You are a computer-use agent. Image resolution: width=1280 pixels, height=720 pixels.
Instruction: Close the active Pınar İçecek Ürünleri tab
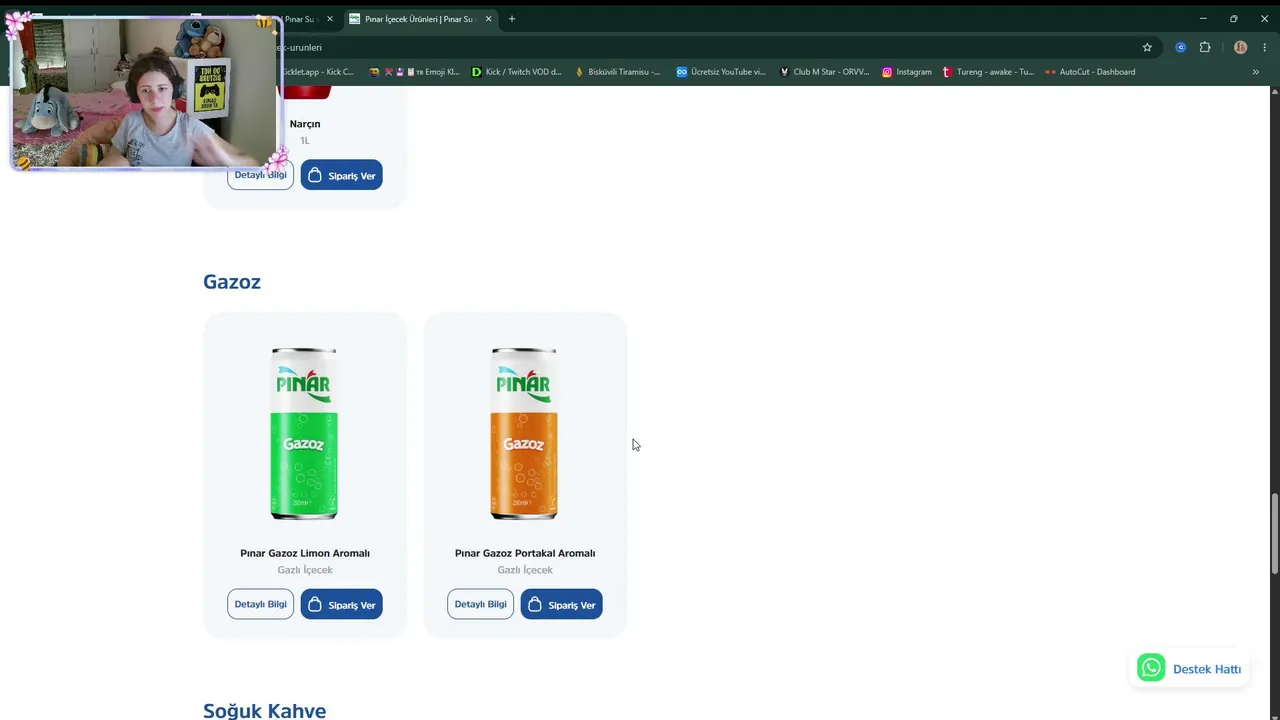click(489, 19)
